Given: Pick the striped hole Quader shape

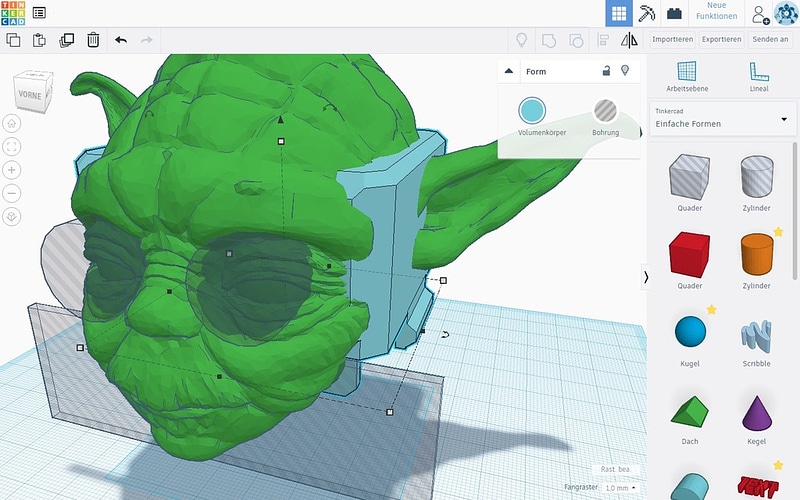Looking at the screenshot, I should coord(689,177).
